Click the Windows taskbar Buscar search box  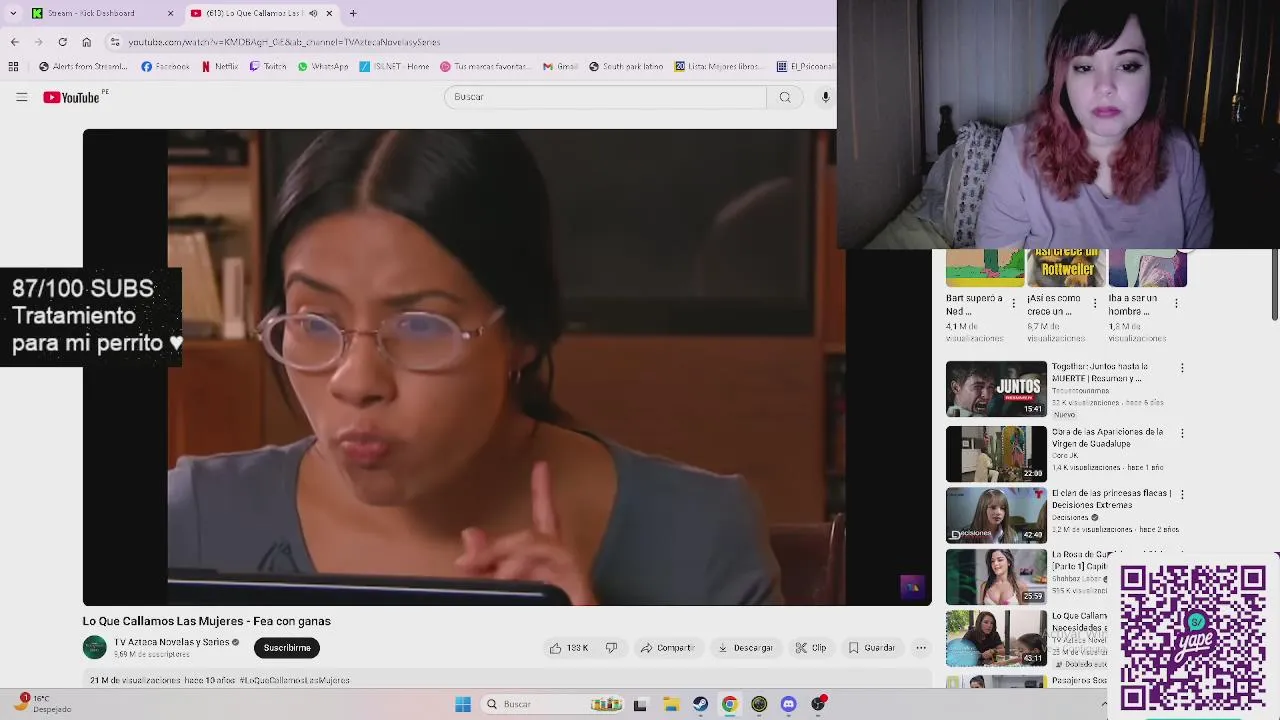click(x=553, y=704)
